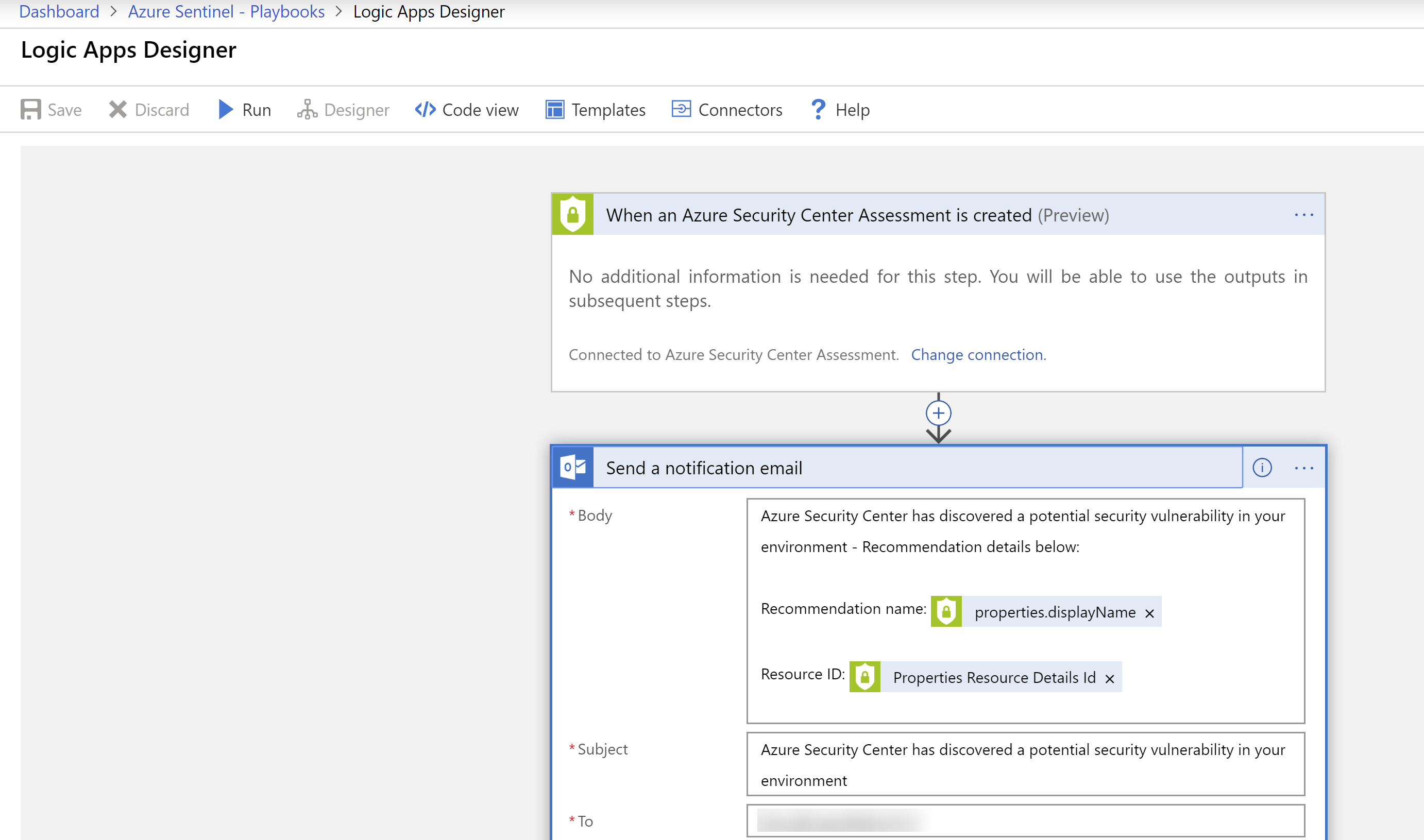Click the Run play triangle icon
The image size is (1424, 840).
tap(225, 109)
